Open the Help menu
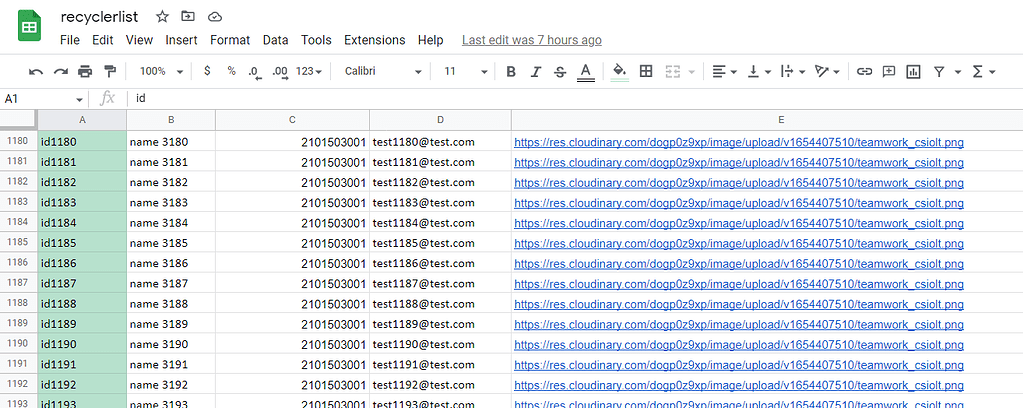 (x=430, y=40)
